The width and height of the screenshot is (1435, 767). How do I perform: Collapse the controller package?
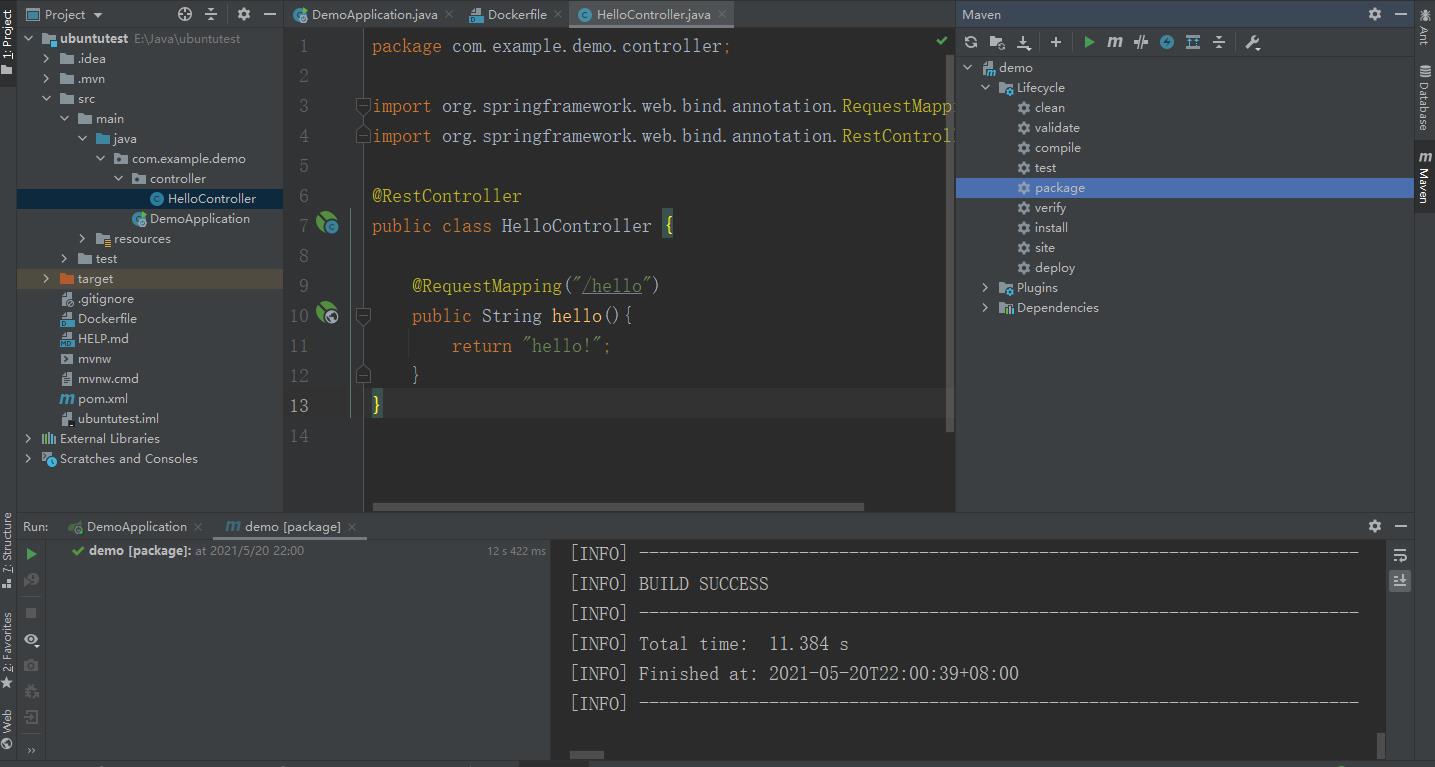click(x=118, y=179)
